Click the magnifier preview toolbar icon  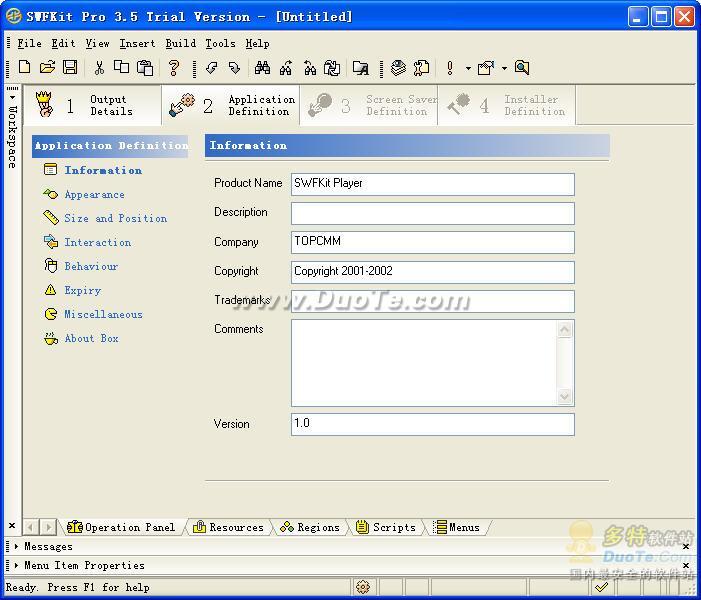[x=522, y=68]
